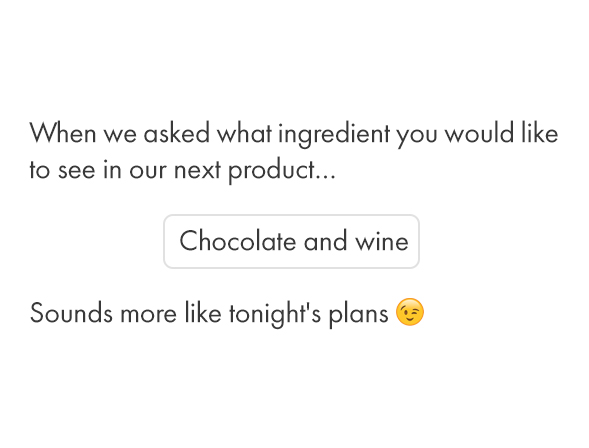
Task: Click the word asked in the first line
Action: [x=177, y=133]
